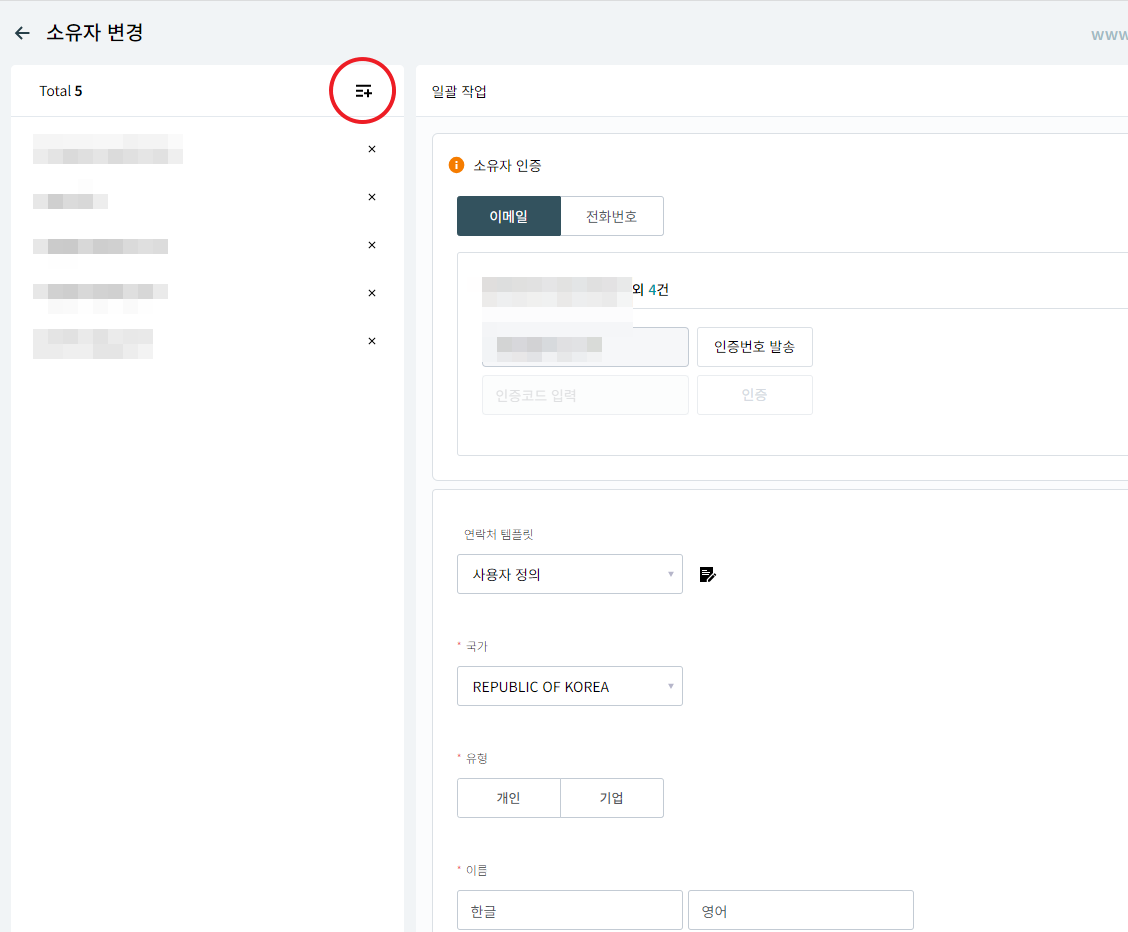Click the orange info icon by 소유자 인증
This screenshot has width=1128, height=932.
click(x=456, y=165)
